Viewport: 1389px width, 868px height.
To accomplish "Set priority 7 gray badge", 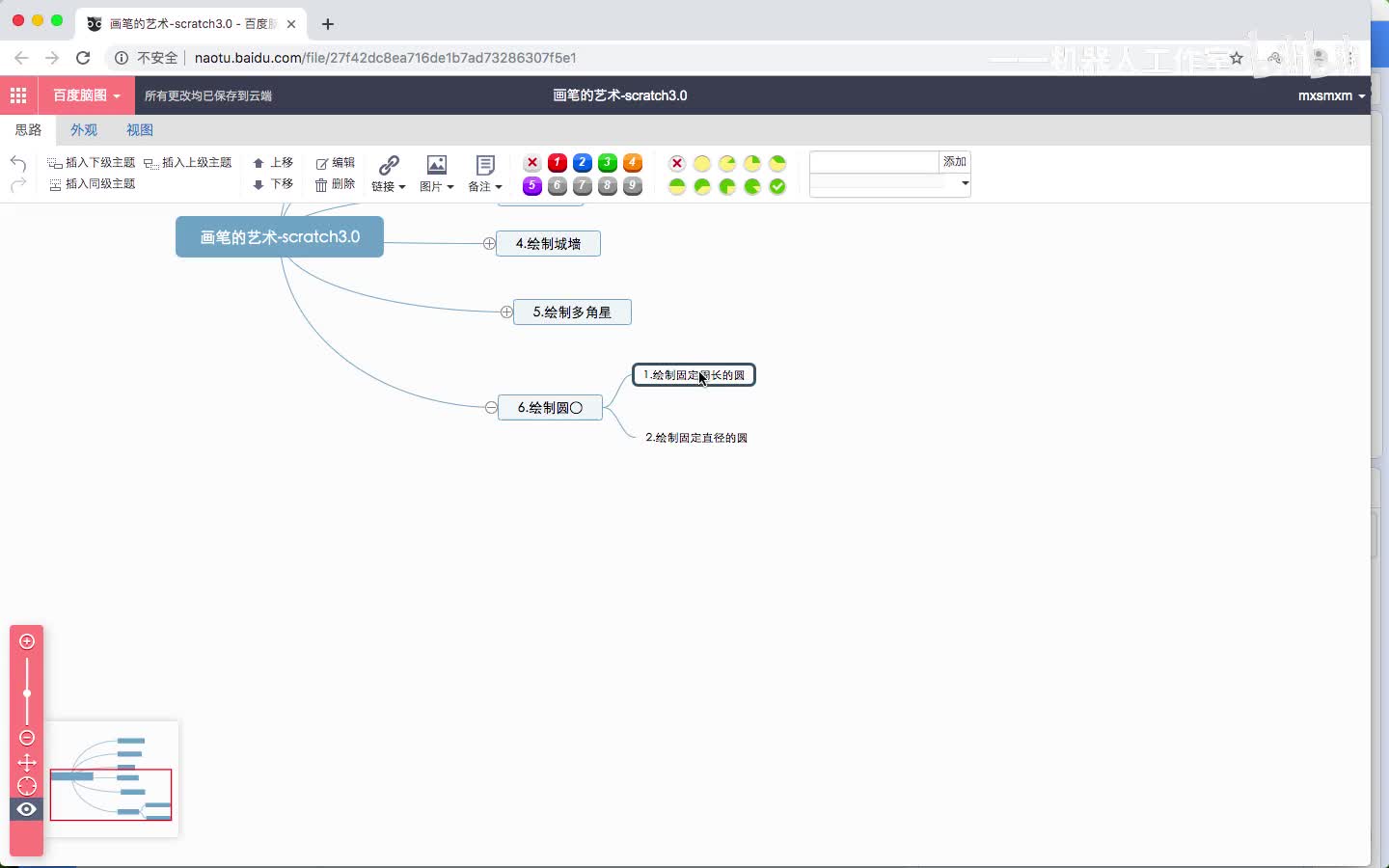I will pos(583,186).
